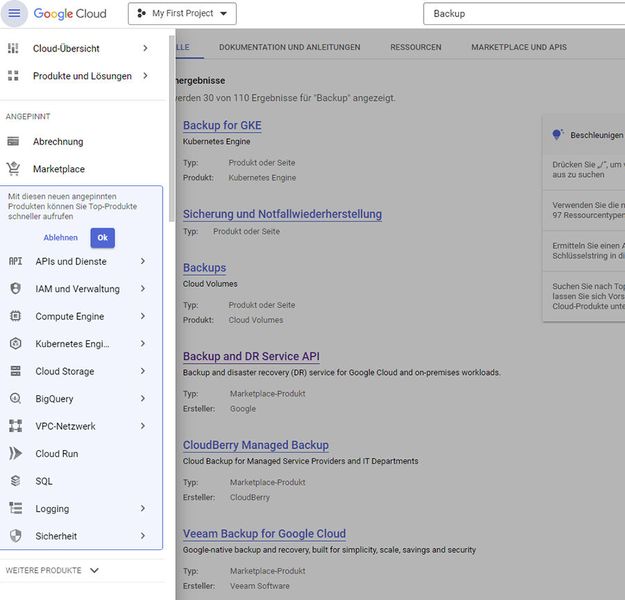Click the VPC-Netzwerk network icon
Screen dimensions: 625x600
tap(16, 426)
